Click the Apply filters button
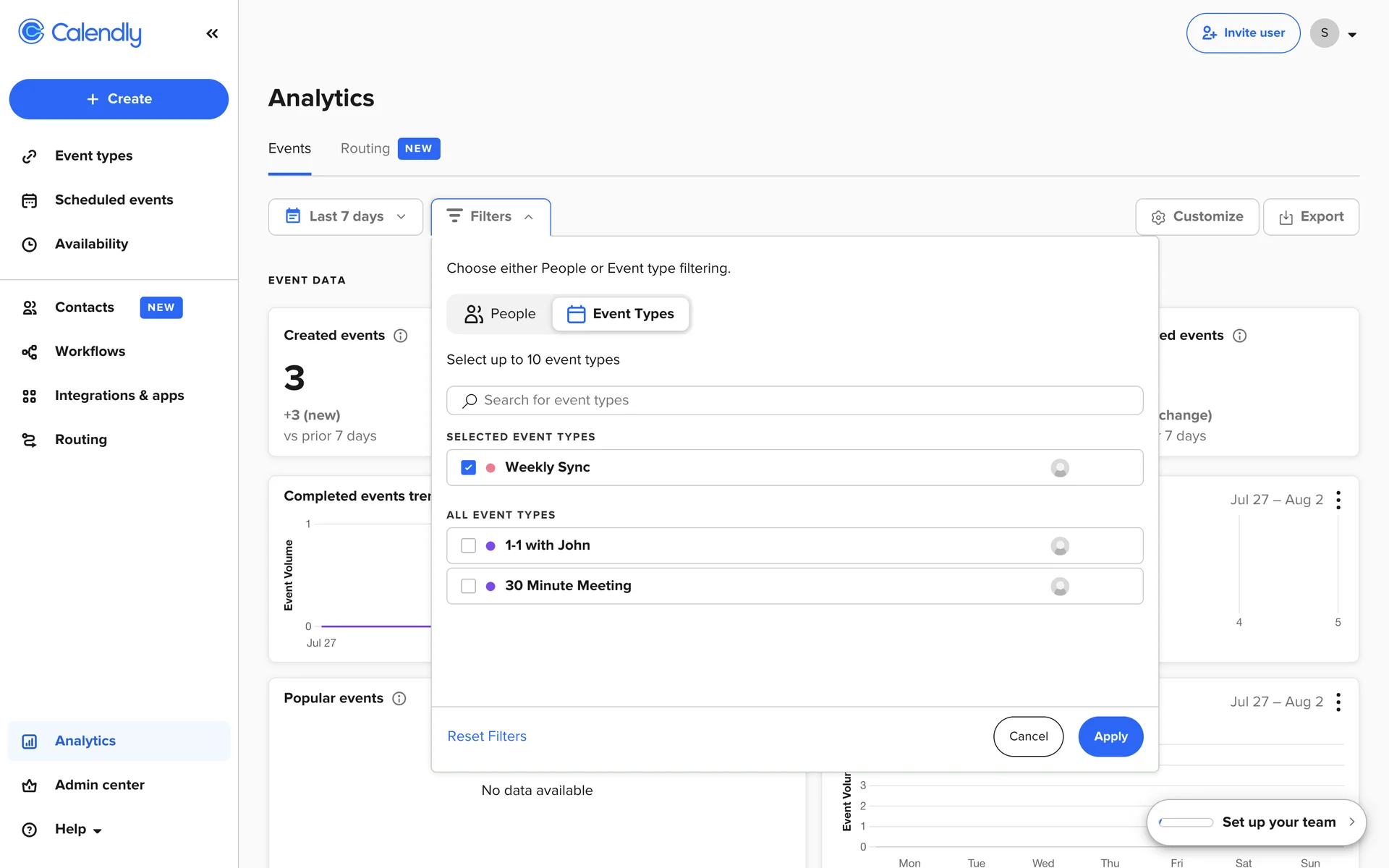1389x868 pixels. [x=1110, y=736]
